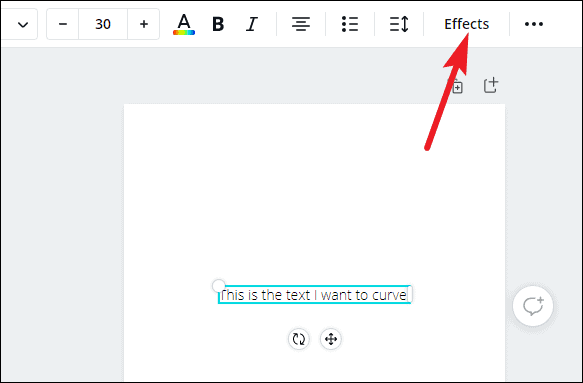The width and height of the screenshot is (583, 383).
Task: Toggle bold formatting
Action: 218,25
